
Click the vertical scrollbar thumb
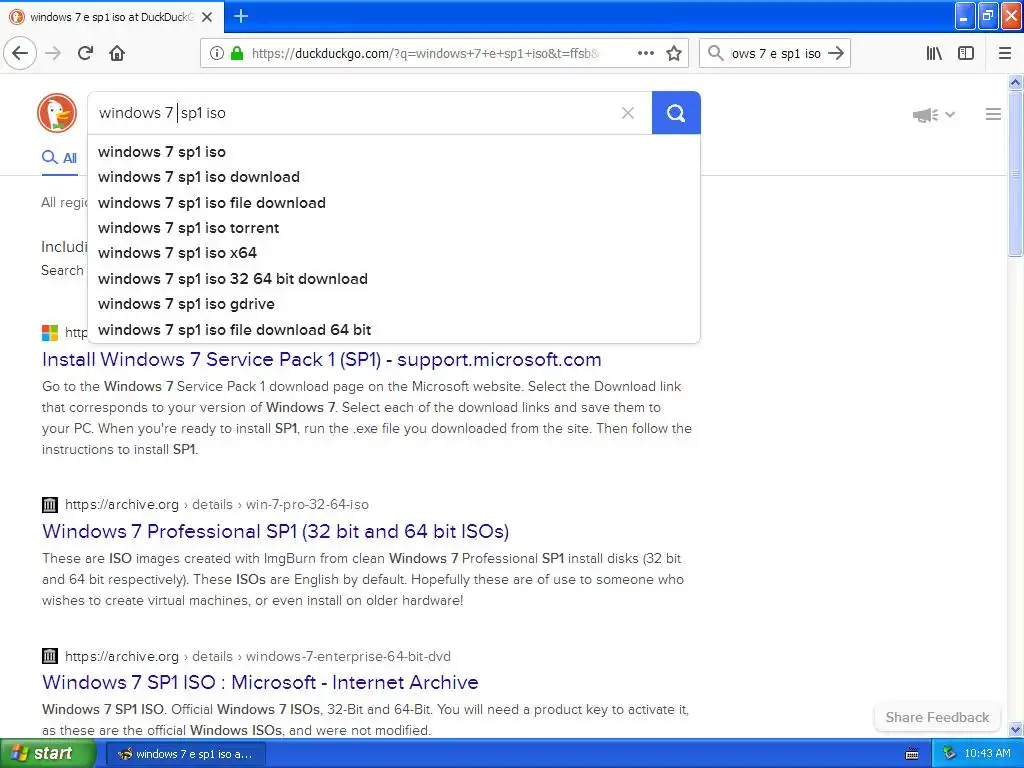point(1015,174)
